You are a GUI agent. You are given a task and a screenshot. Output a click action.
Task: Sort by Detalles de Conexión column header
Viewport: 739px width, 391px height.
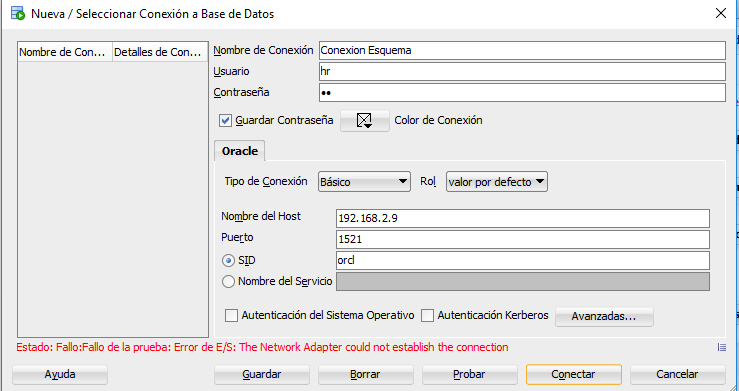[x=160, y=52]
